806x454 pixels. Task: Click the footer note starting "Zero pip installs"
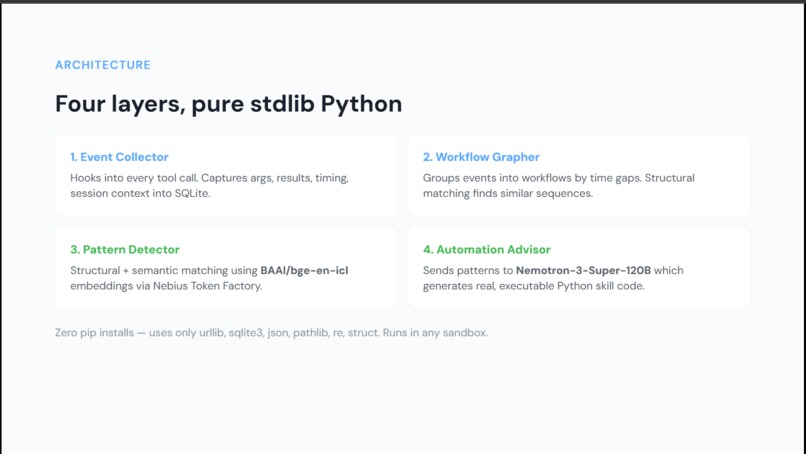pyautogui.click(x=271, y=333)
